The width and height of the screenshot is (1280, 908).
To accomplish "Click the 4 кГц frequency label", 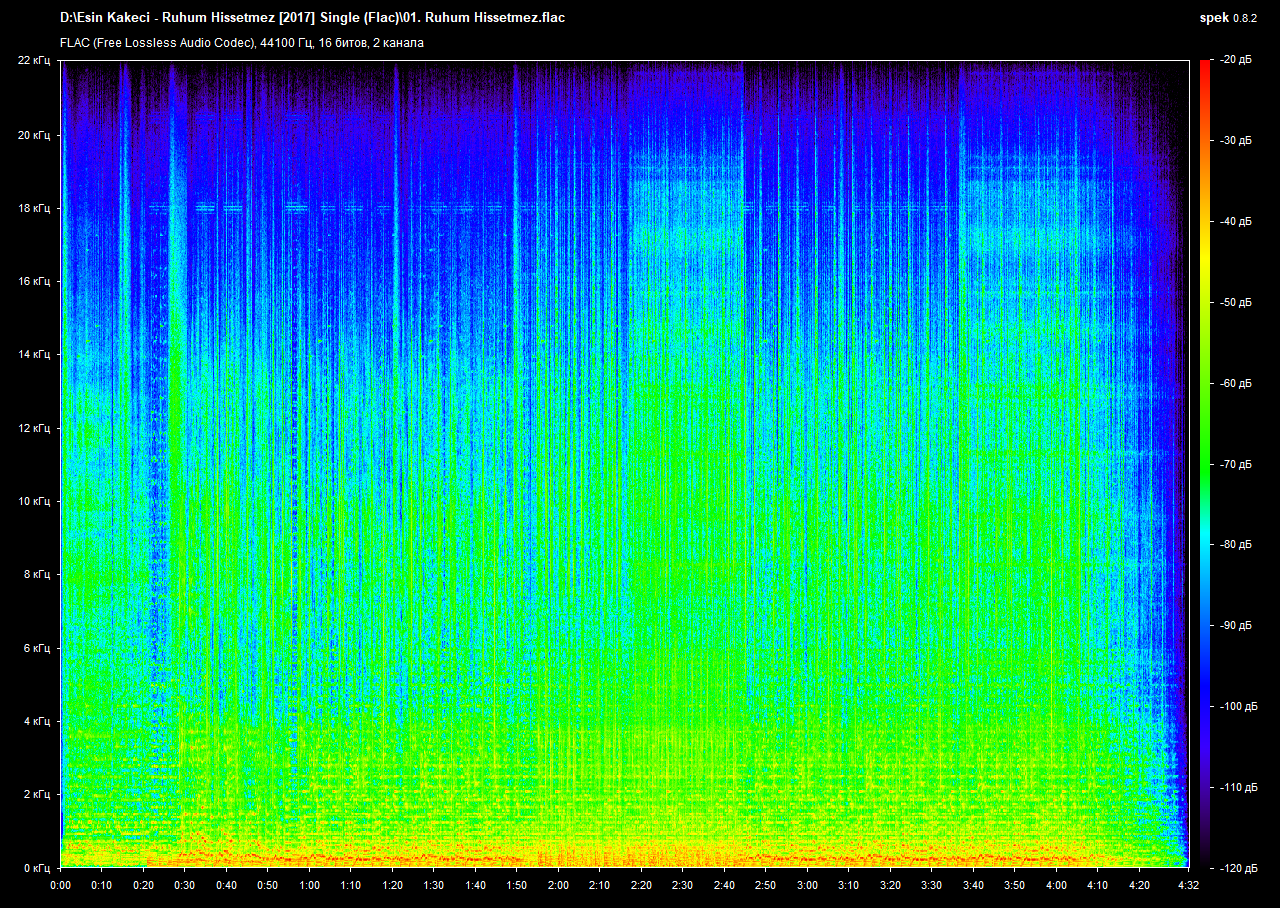I will (x=37, y=721).
